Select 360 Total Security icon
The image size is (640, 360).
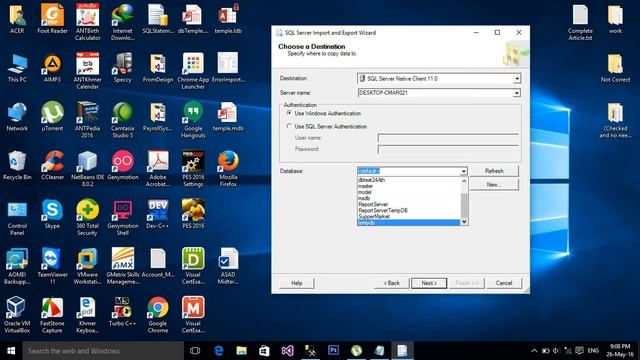pos(87,217)
